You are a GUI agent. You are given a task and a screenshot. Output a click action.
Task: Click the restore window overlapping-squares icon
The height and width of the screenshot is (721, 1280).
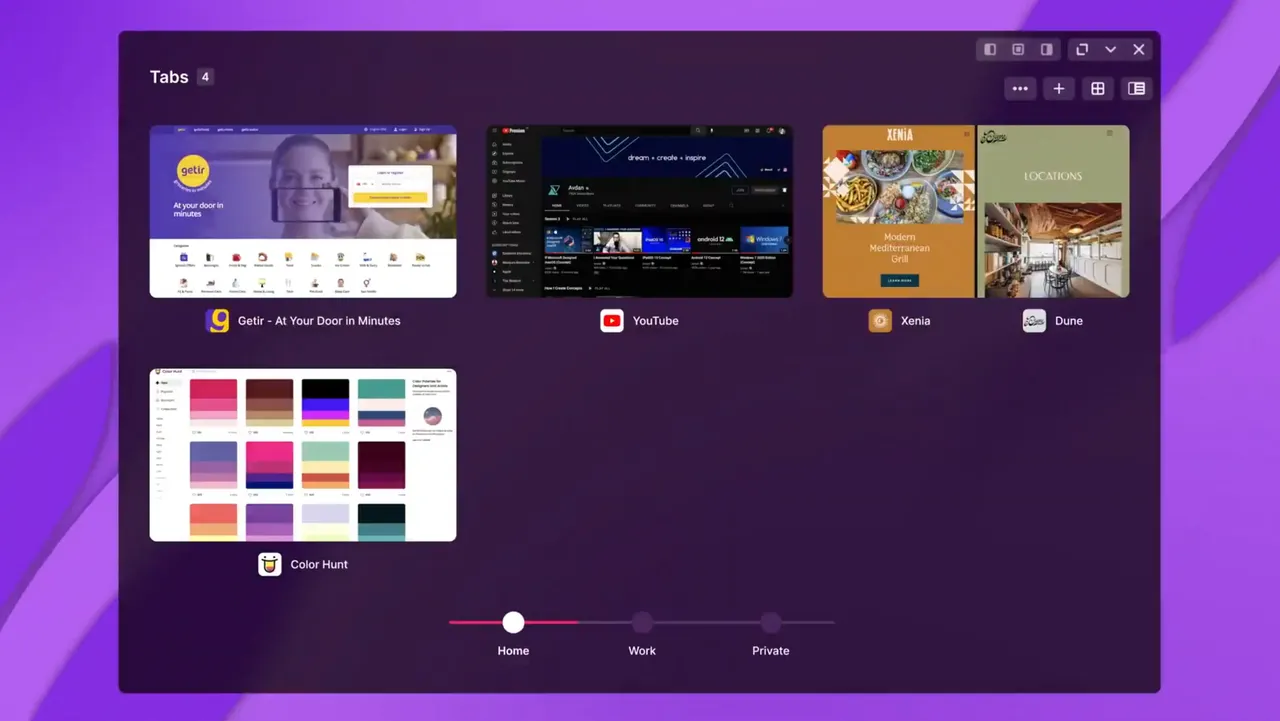(x=1082, y=49)
